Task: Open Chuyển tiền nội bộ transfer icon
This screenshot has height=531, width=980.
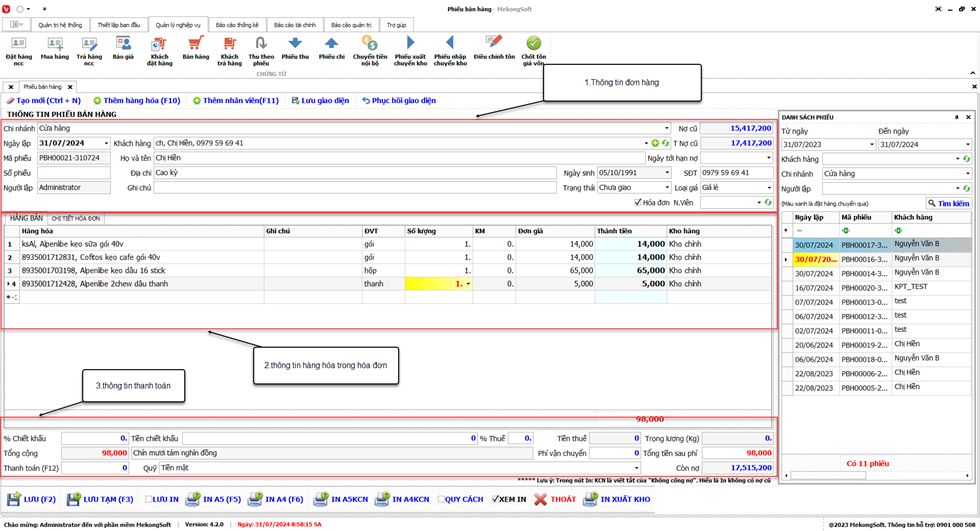Action: coord(369,48)
